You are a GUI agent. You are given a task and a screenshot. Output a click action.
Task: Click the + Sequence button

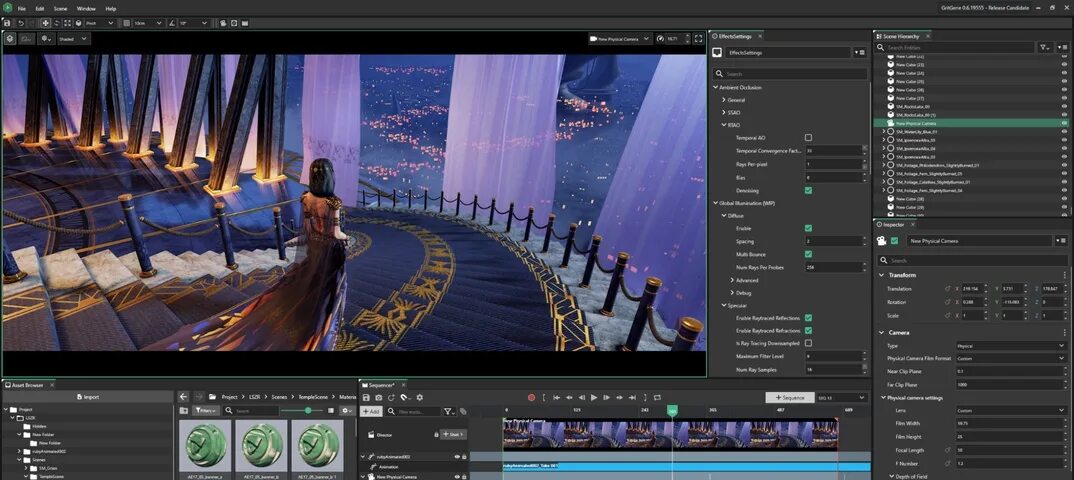(x=789, y=397)
